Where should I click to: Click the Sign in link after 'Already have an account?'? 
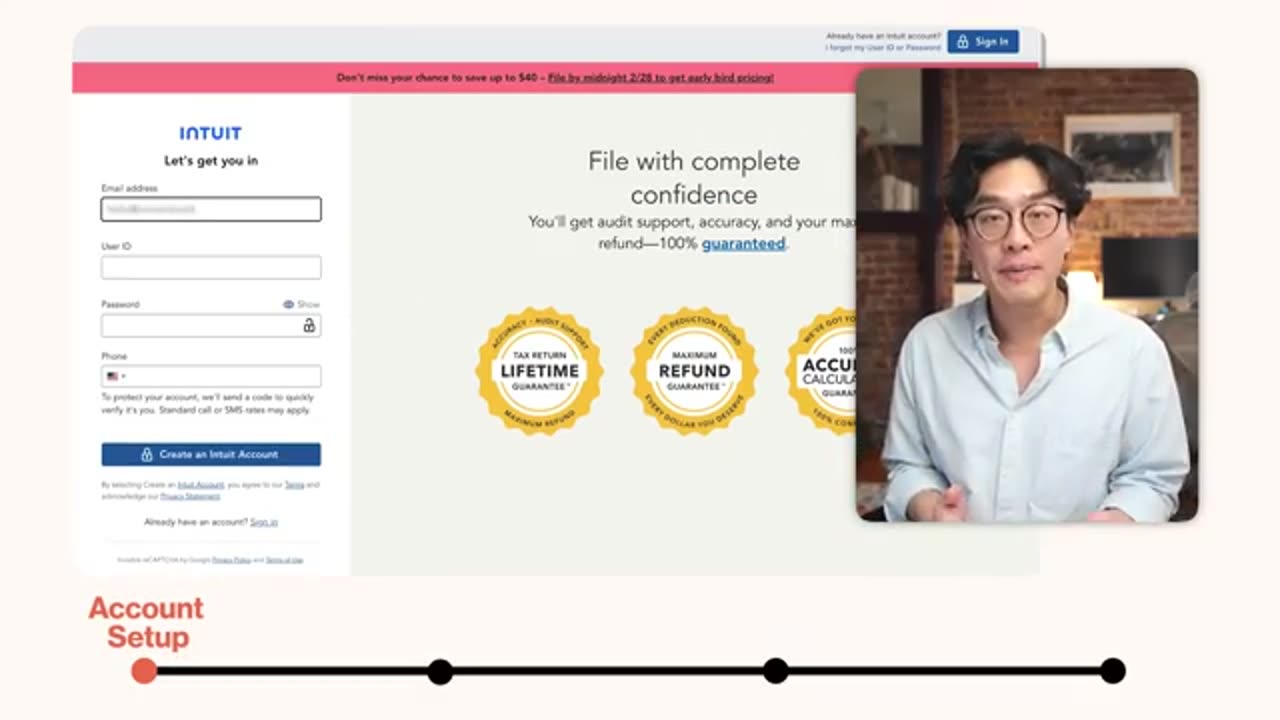tap(264, 522)
